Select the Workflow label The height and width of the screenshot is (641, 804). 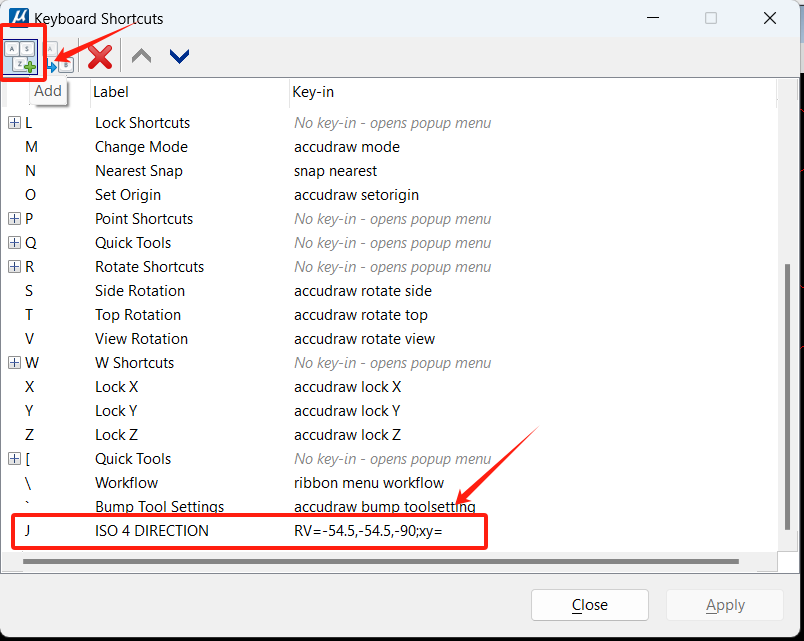(x=127, y=483)
